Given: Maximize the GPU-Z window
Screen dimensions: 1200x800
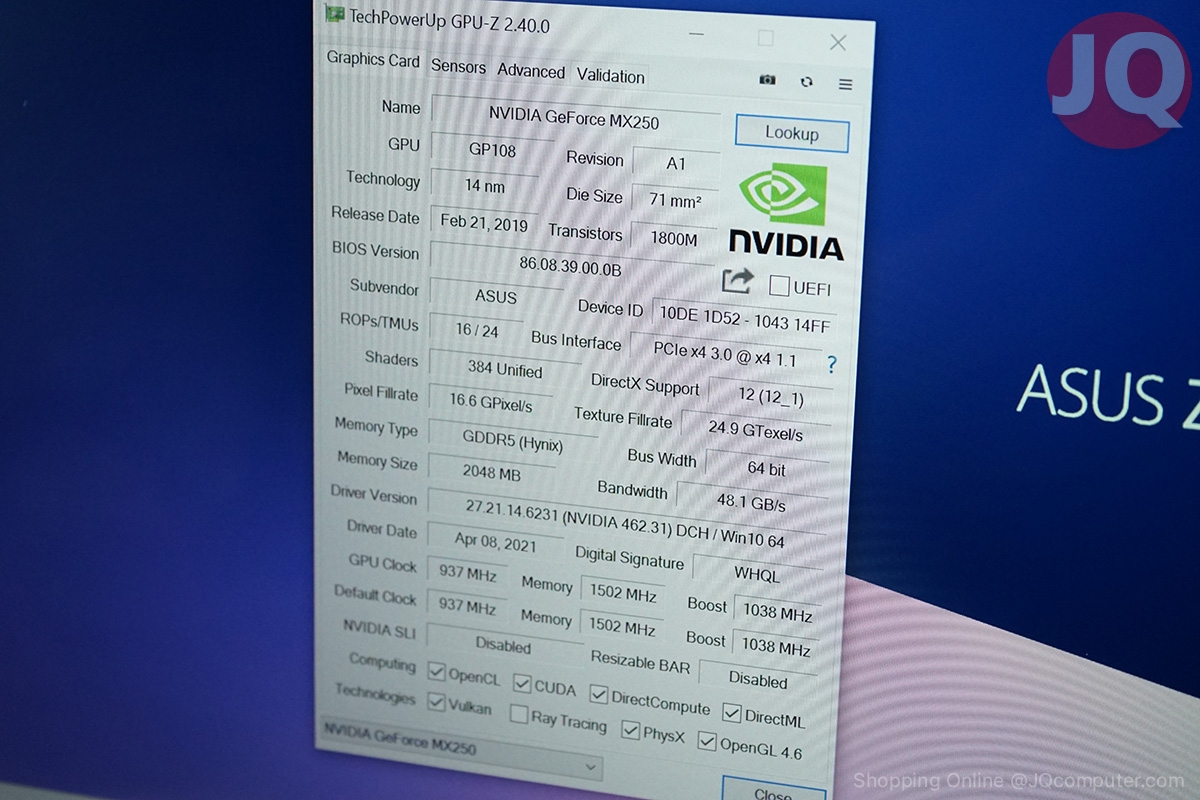Looking at the screenshot, I should [x=765, y=38].
